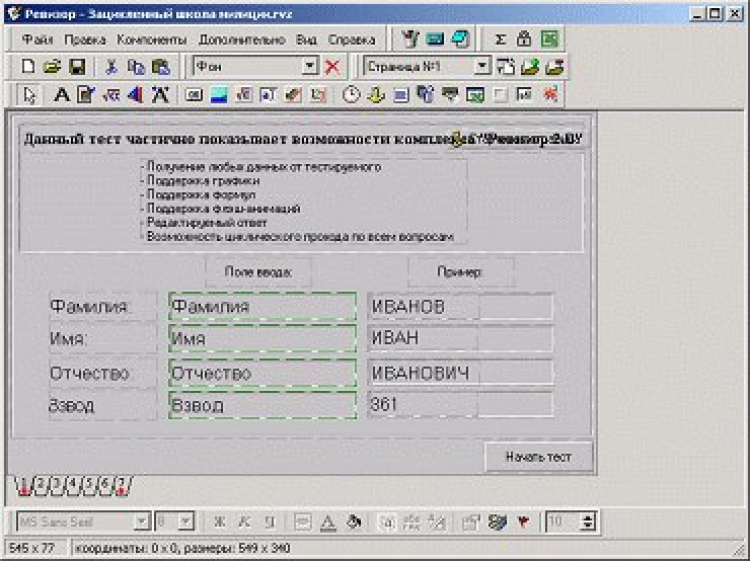Screen dimensions: 750x561
Task: Switch to page tab 2
Action: coord(41,485)
